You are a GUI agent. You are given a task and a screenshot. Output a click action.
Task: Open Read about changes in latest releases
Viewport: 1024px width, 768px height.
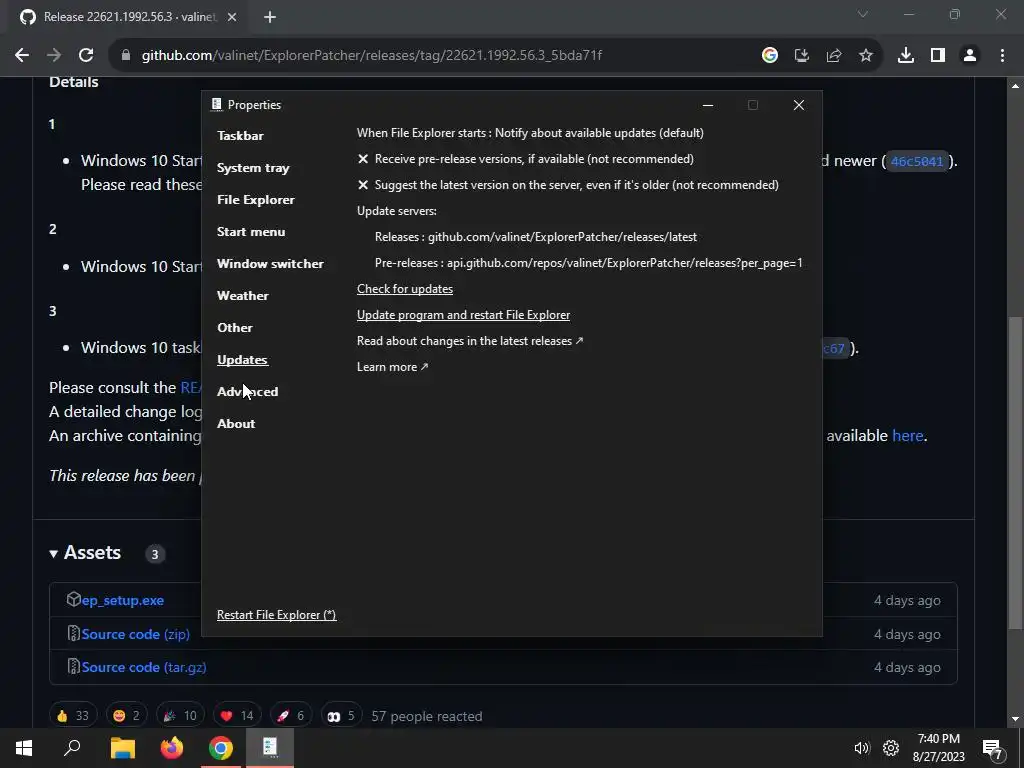[470, 341]
